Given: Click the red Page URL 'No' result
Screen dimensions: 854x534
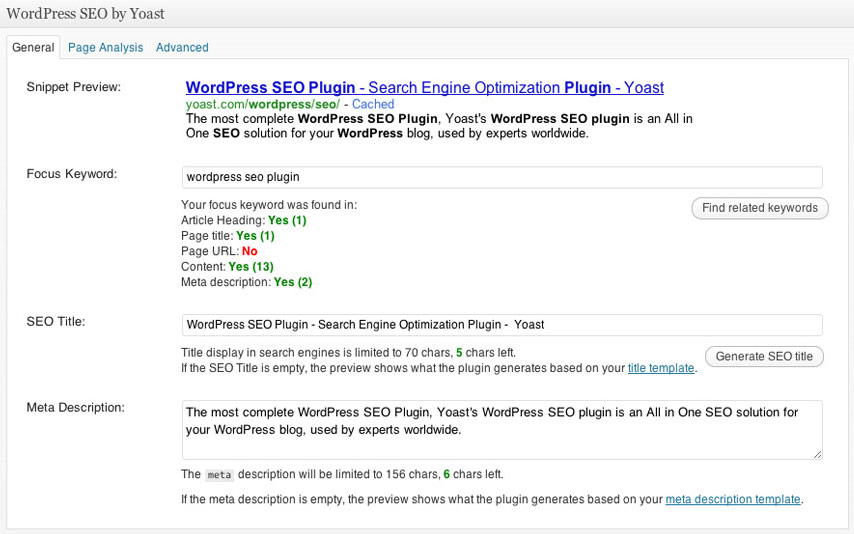Looking at the screenshot, I should (x=249, y=252).
